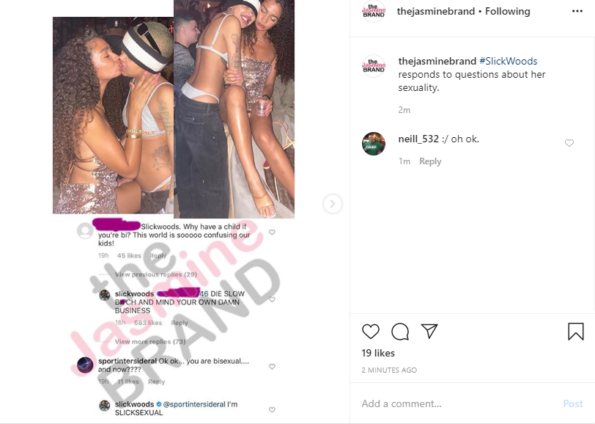595x424 pixels.
Task: Open the #SlickWoods hashtag link
Action: [508, 61]
